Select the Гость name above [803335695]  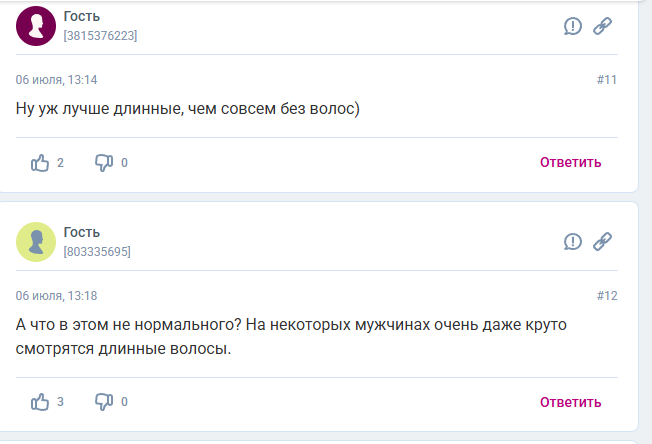pos(82,232)
